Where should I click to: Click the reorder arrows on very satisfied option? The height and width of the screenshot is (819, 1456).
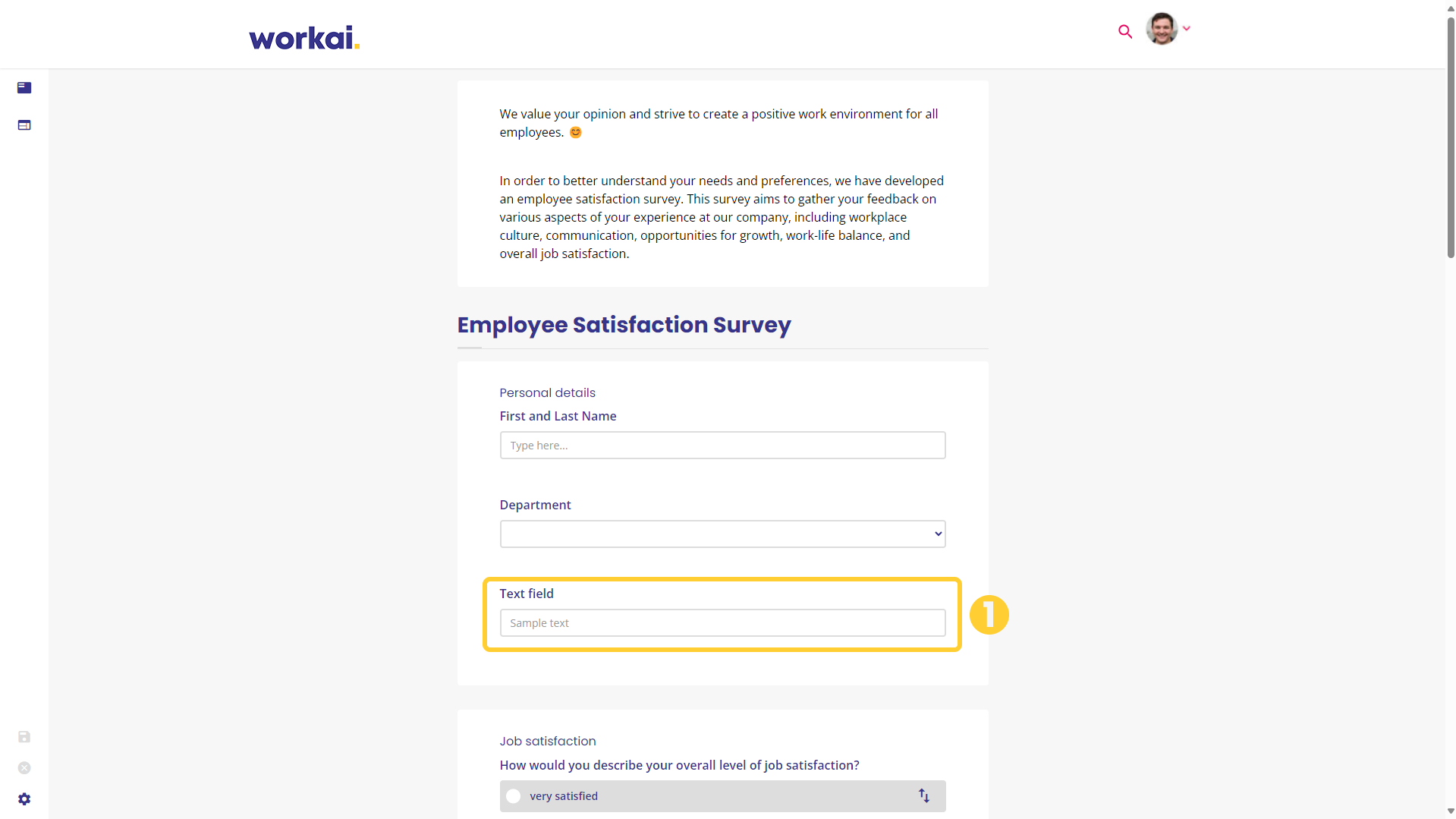point(924,795)
